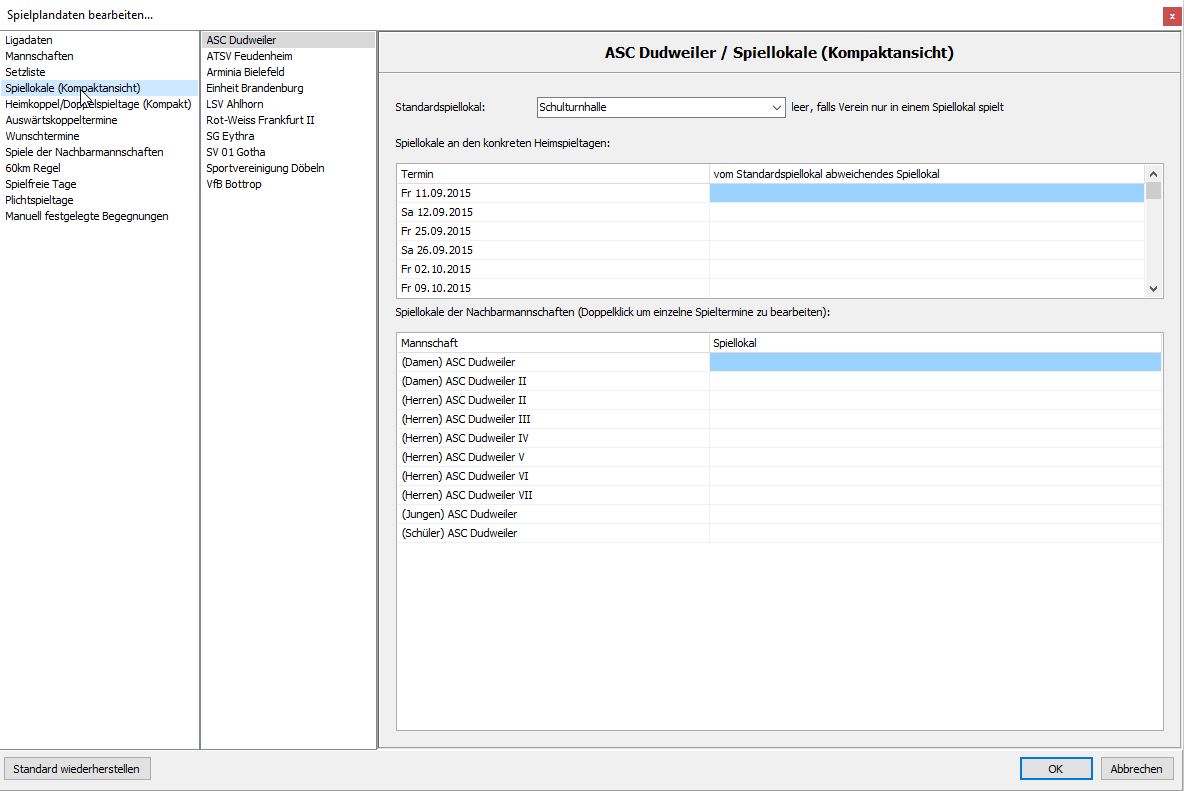Open the Mannschaften section

click(39, 56)
